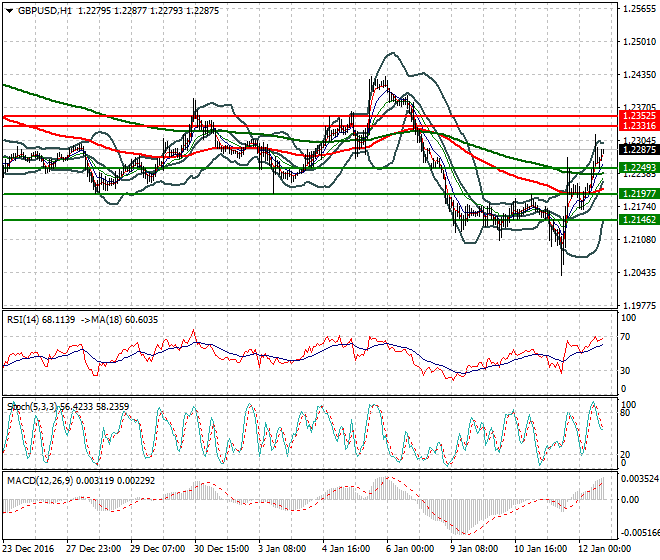Select the 1.20435 price scale value
Image resolution: width=660 pixels, height=560 pixels.
(x=639, y=273)
